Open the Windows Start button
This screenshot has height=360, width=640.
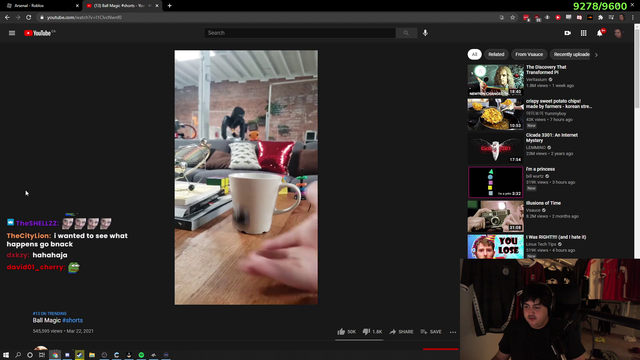[x=6, y=355]
